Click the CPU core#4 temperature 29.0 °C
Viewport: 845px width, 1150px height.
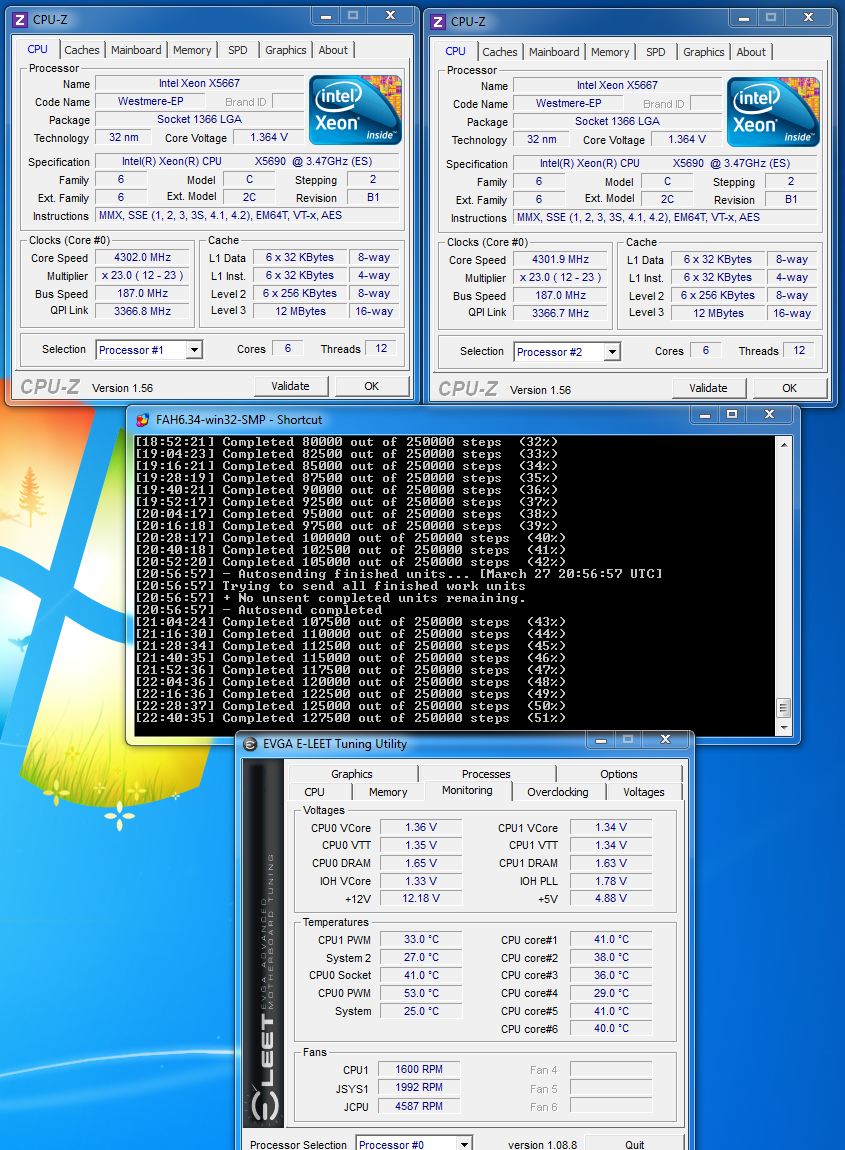[x=611, y=993]
